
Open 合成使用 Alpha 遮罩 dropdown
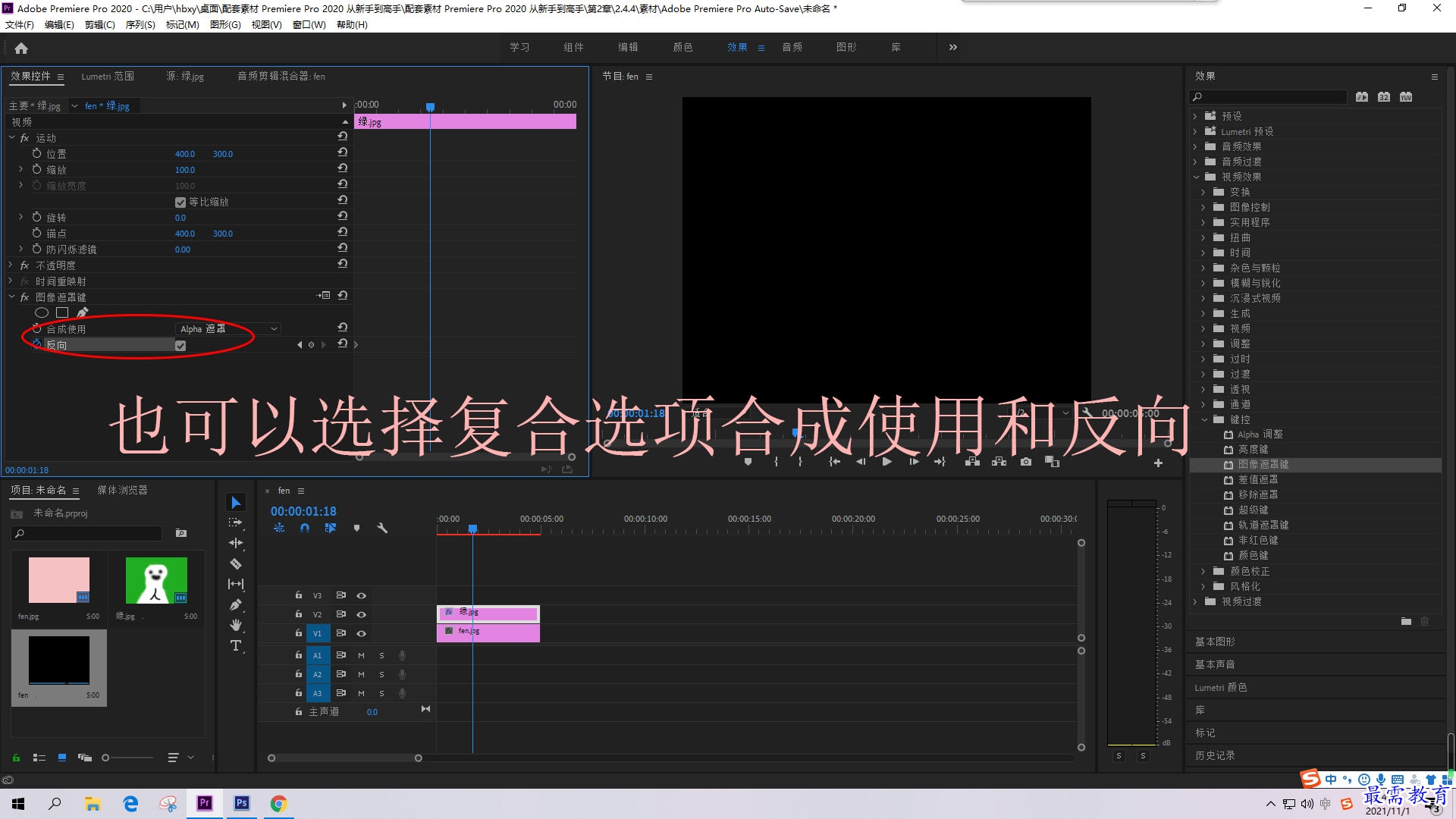tap(228, 329)
